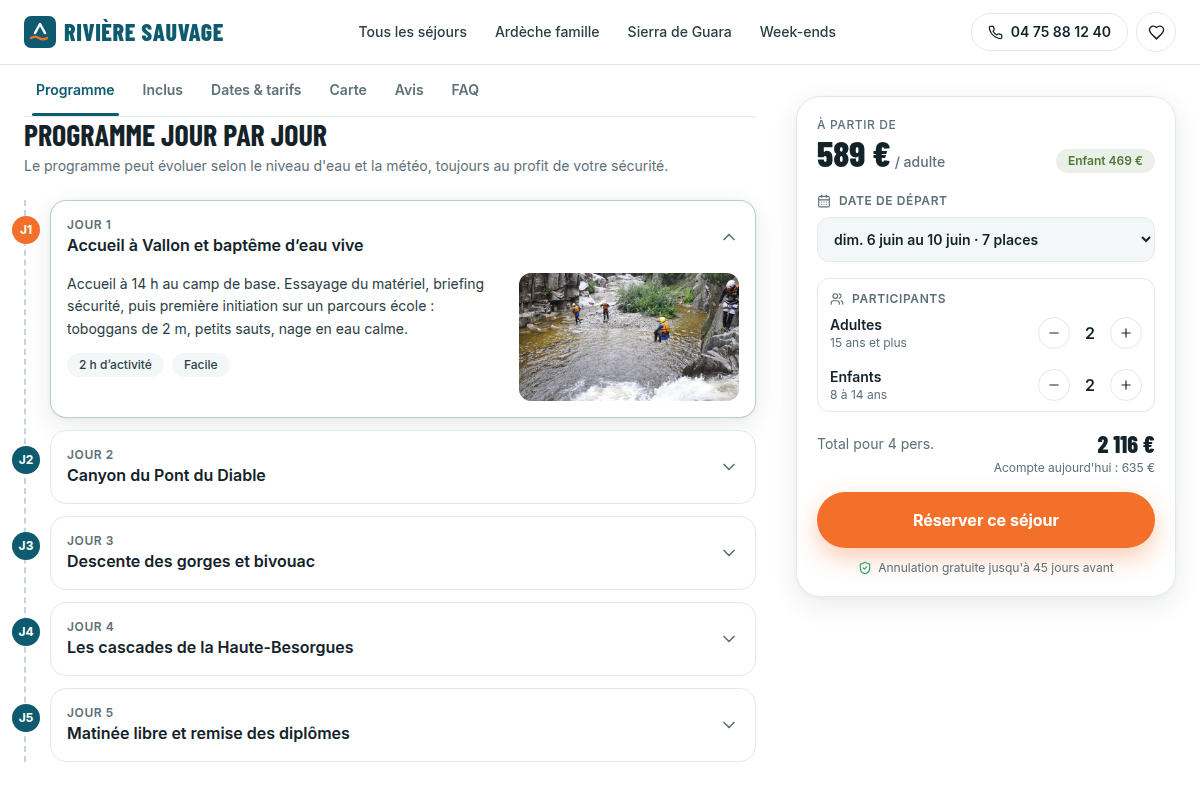The height and width of the screenshot is (800, 1200).
Task: Click the shield icon beside Annulation gratuite
Action: 865,568
